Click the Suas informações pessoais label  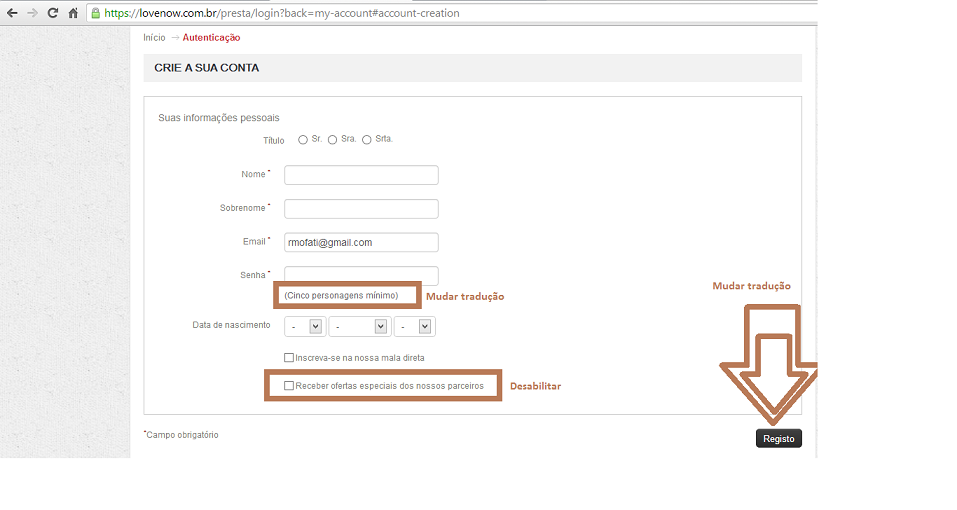coord(218,118)
